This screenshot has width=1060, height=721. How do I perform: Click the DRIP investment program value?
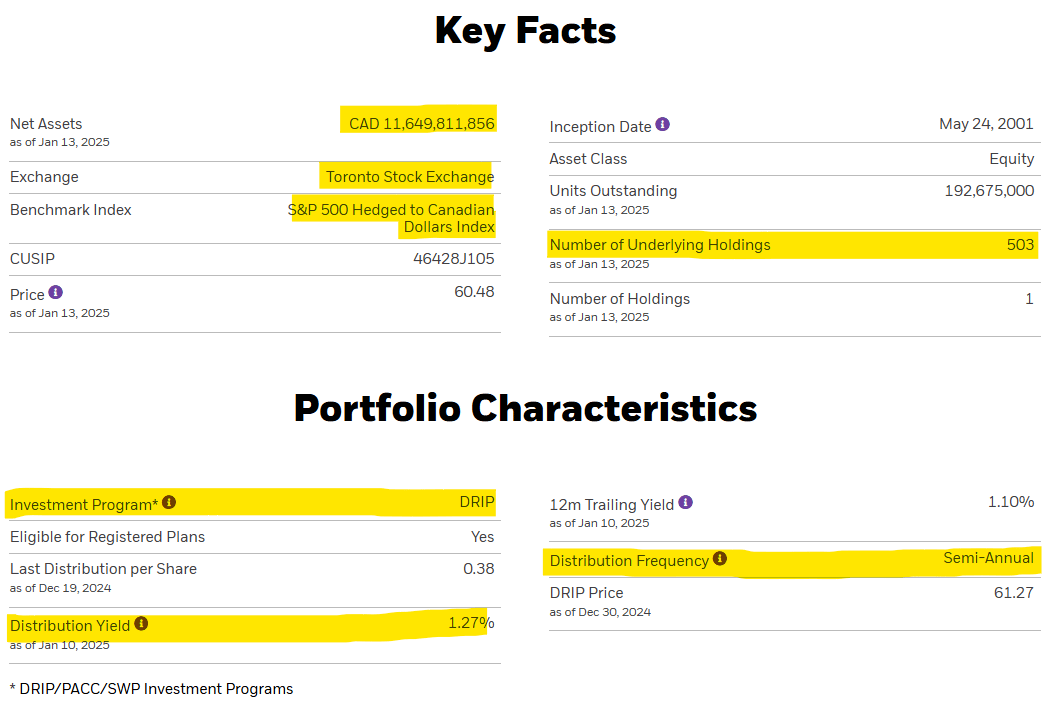pos(477,502)
